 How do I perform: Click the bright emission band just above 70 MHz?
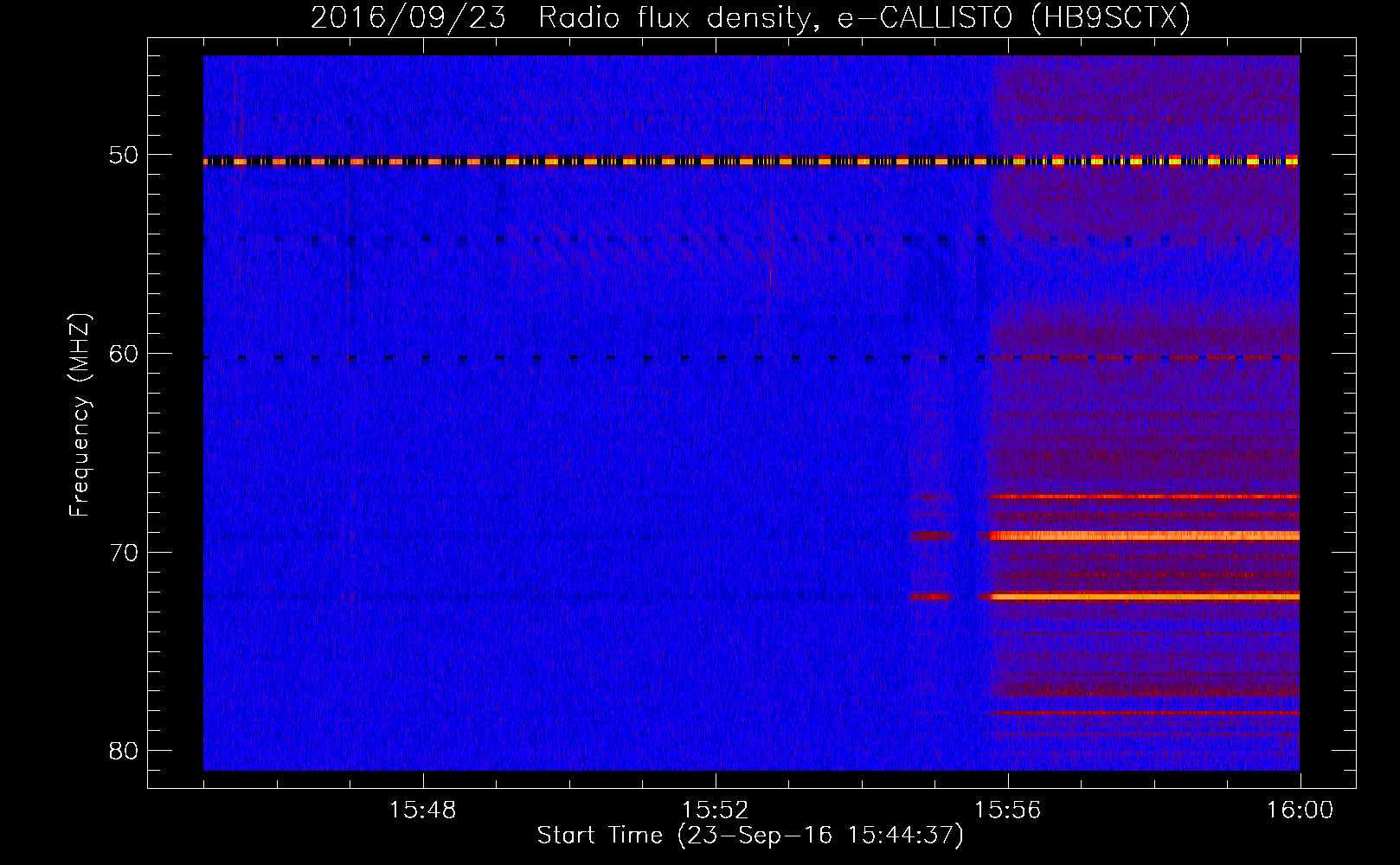1144,536
